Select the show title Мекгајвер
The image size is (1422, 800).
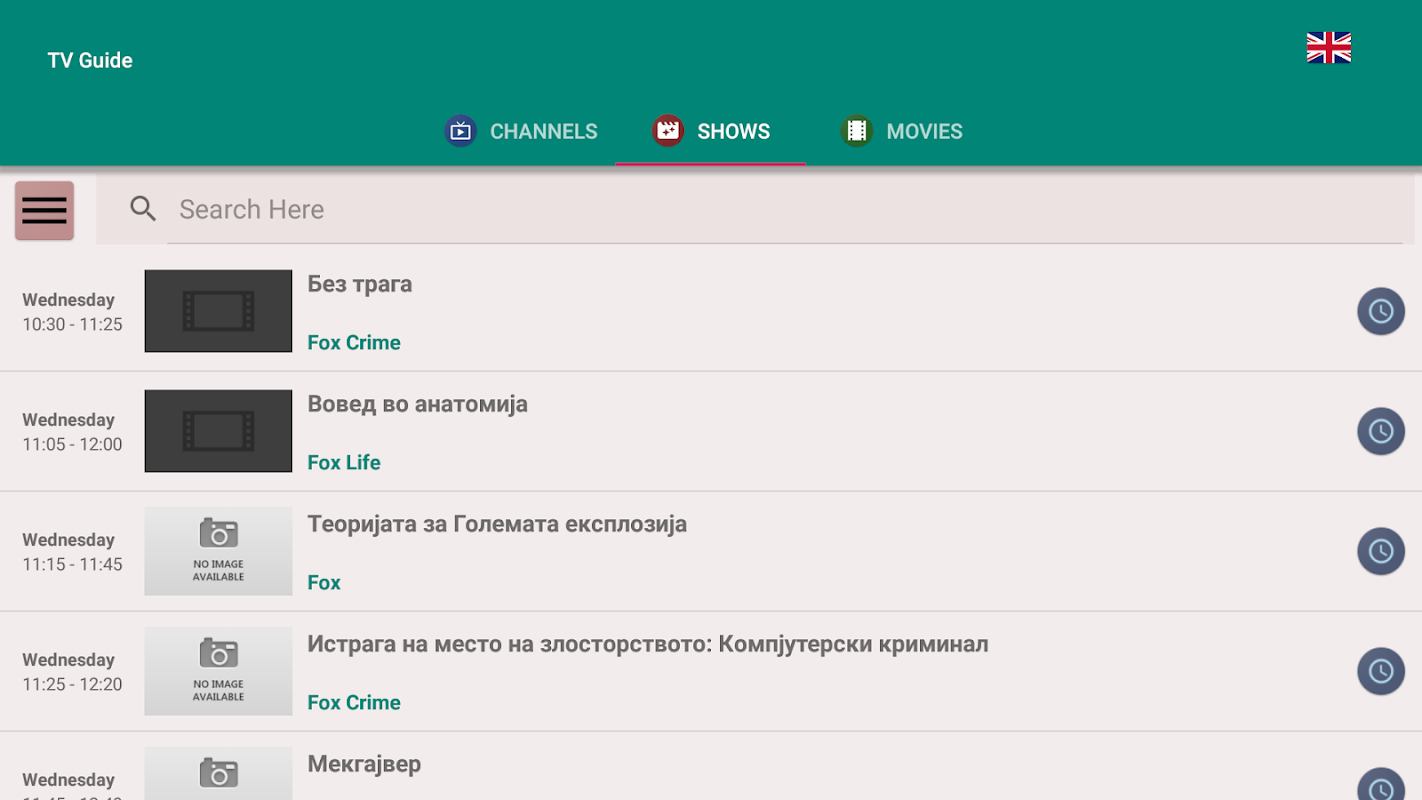(x=364, y=765)
